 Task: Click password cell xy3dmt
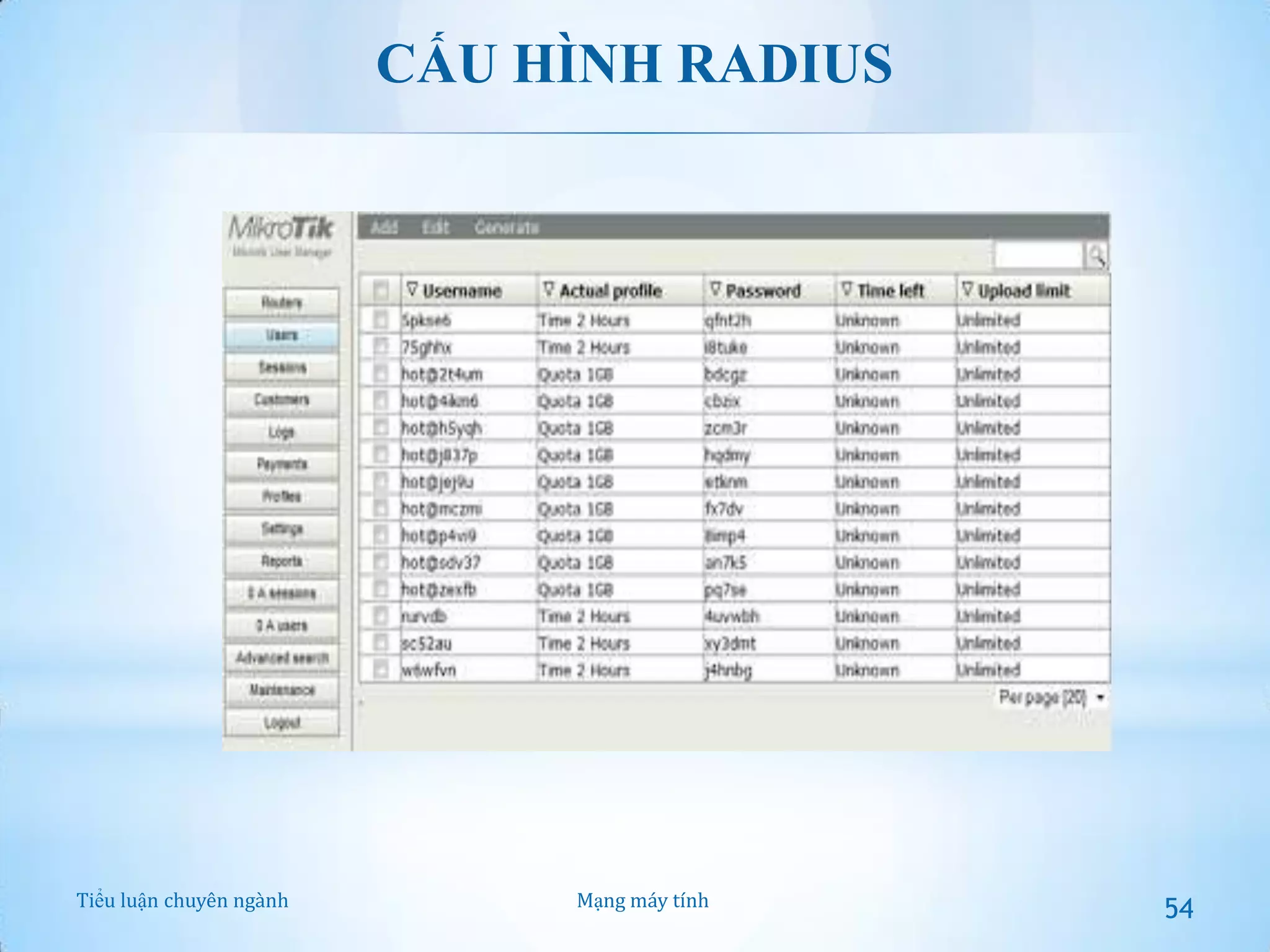pyautogui.click(x=730, y=643)
